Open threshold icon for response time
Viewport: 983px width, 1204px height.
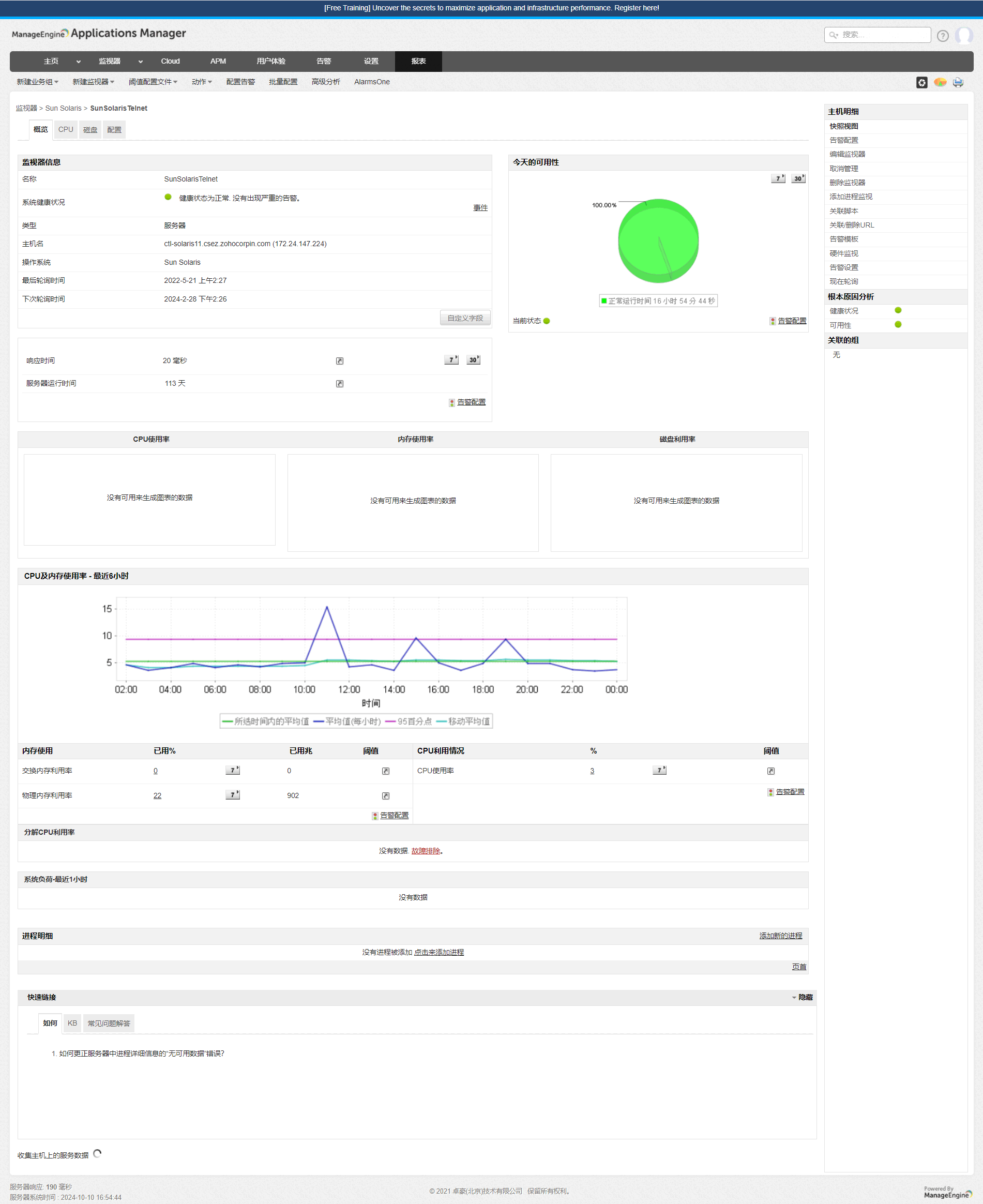point(340,361)
